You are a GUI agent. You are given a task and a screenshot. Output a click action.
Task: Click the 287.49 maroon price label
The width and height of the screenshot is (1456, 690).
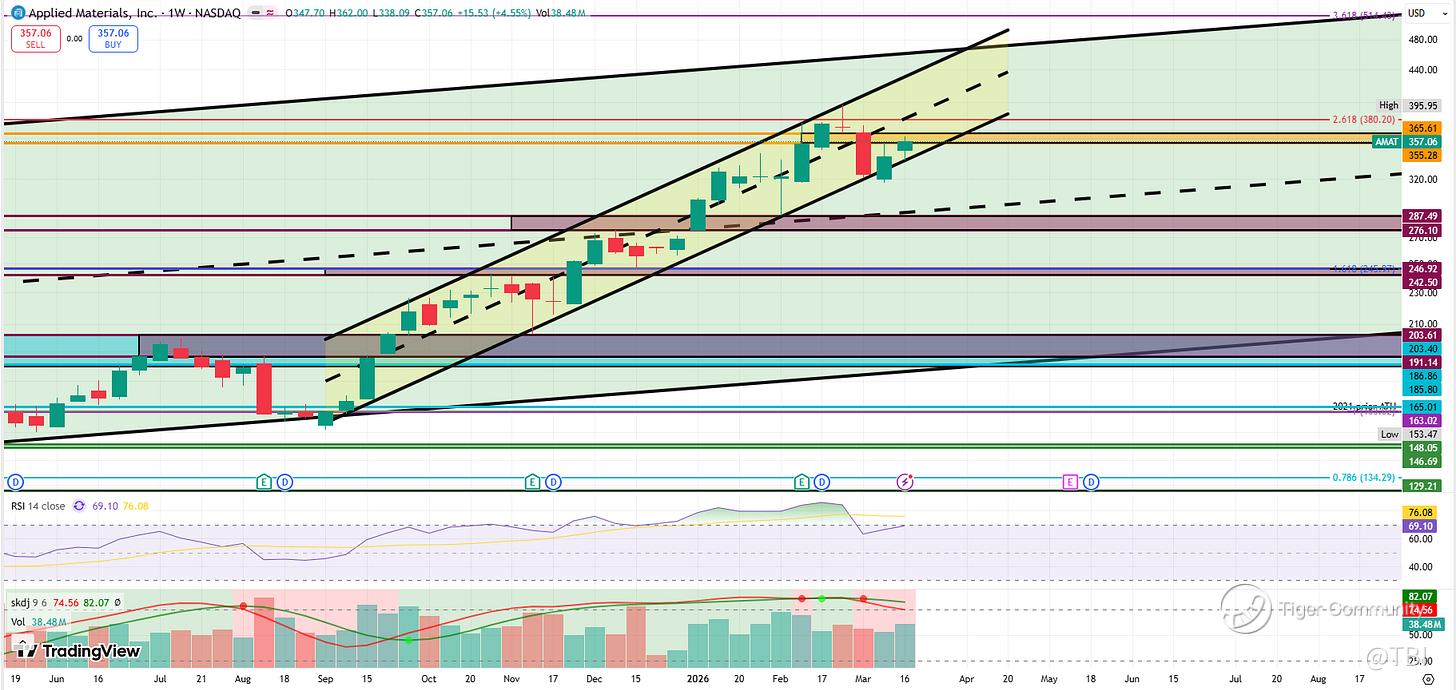pyautogui.click(x=1421, y=216)
